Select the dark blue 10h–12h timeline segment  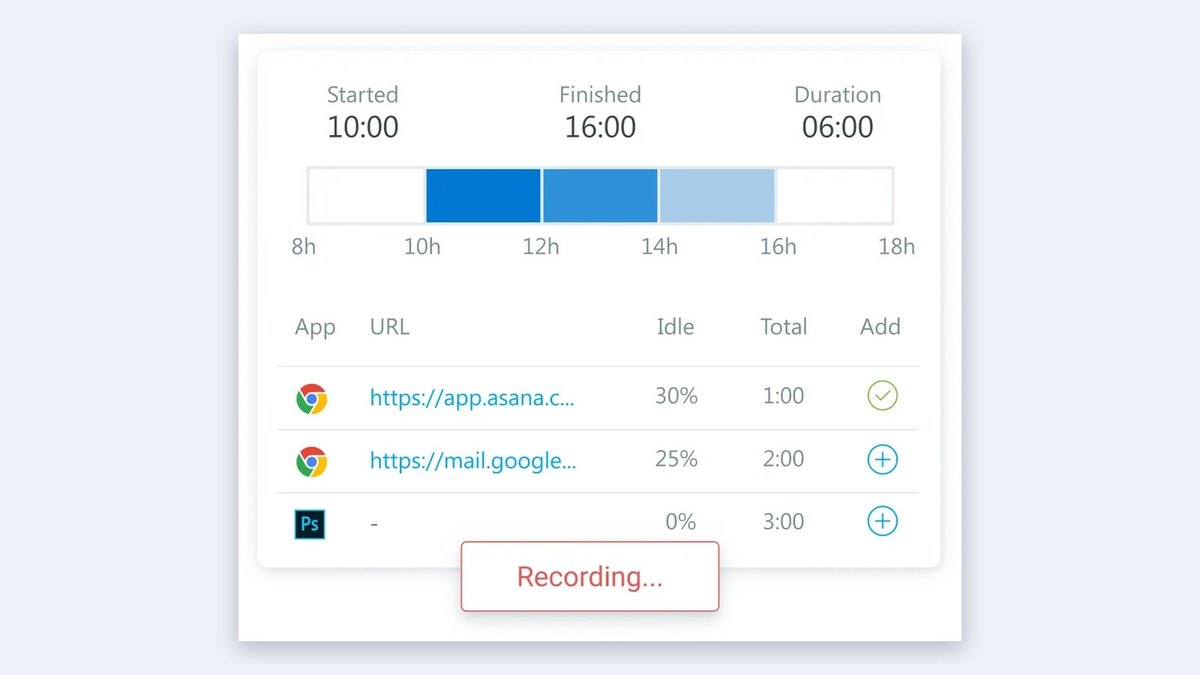(x=483, y=195)
